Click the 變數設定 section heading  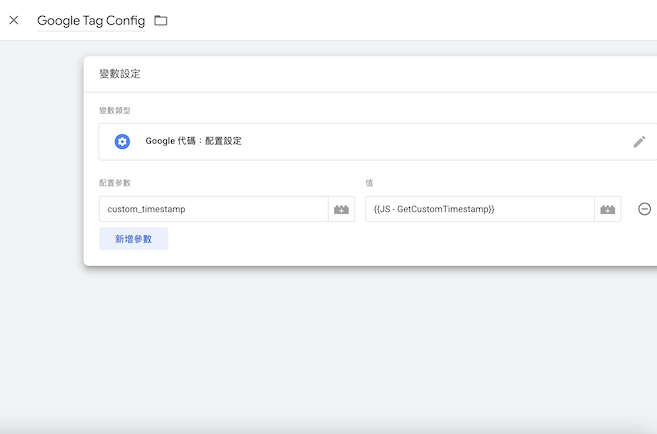coord(120,74)
